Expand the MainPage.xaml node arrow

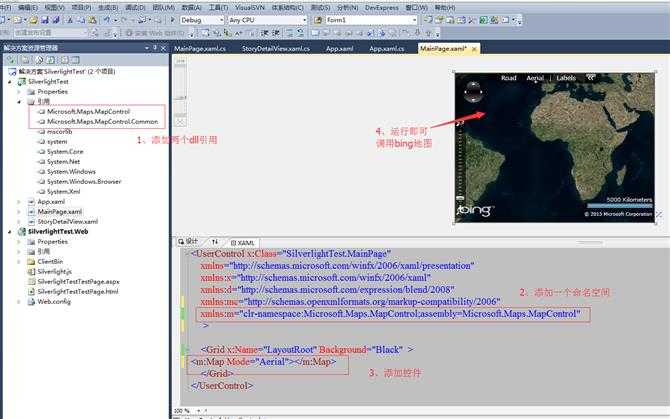click(x=19, y=211)
